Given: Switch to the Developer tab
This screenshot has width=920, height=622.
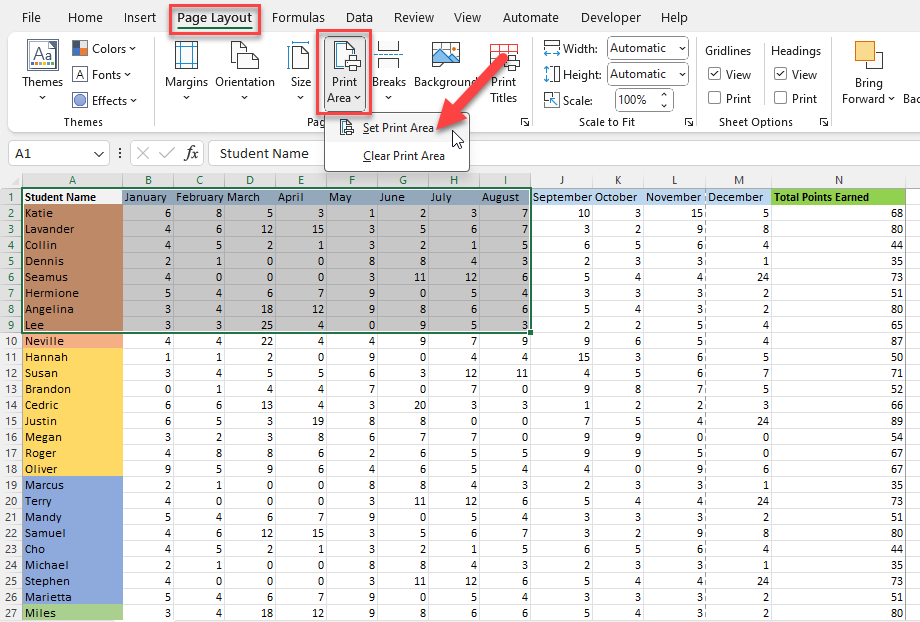Looking at the screenshot, I should point(611,18).
